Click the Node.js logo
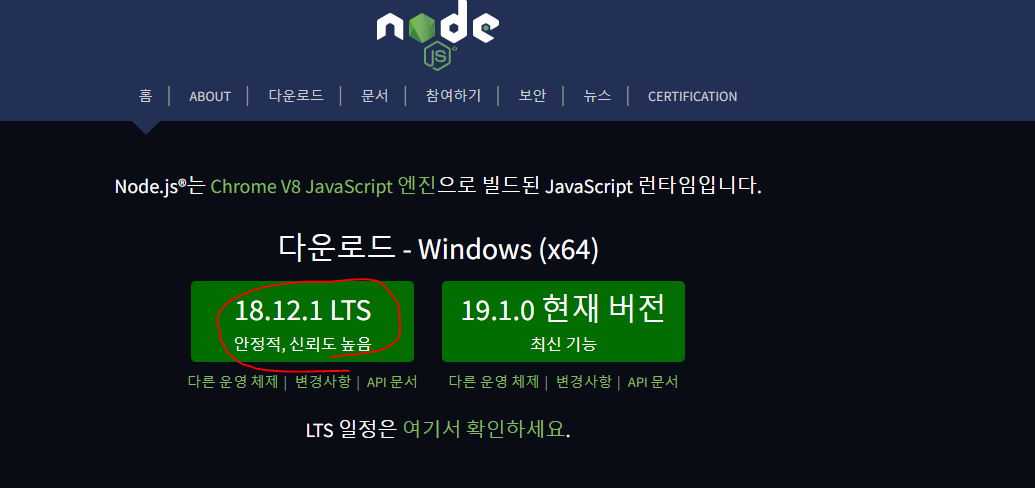 coord(438,33)
